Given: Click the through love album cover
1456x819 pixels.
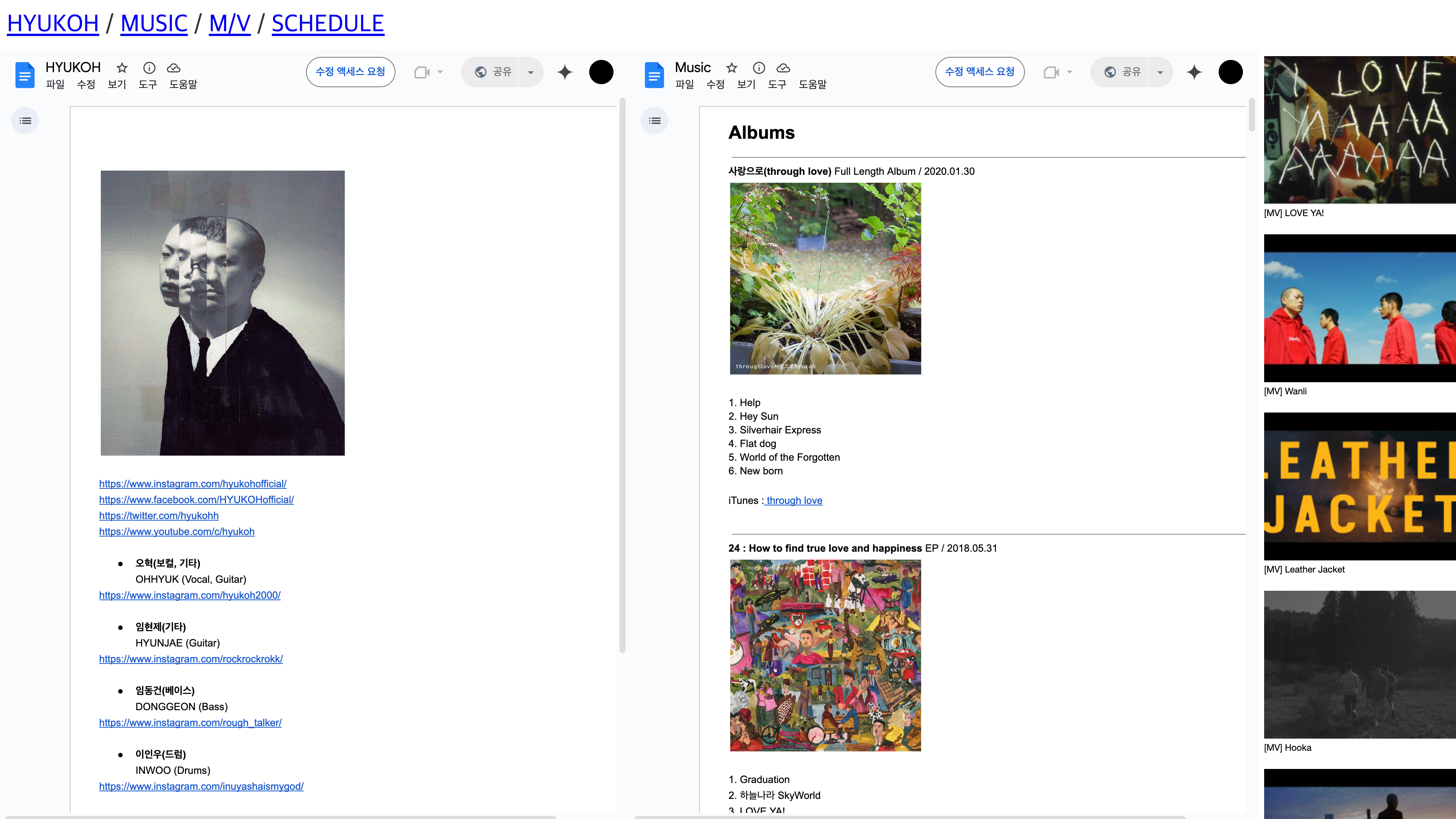Looking at the screenshot, I should pos(825,279).
